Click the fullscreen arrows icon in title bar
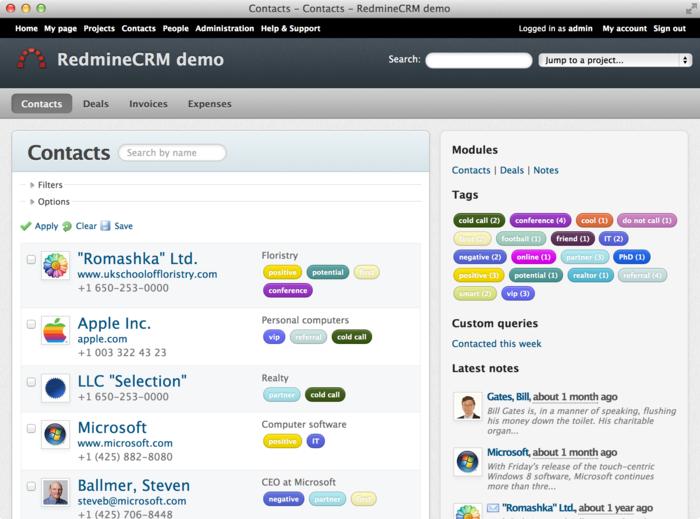Screen dimensions: 700x519 coord(691,8)
